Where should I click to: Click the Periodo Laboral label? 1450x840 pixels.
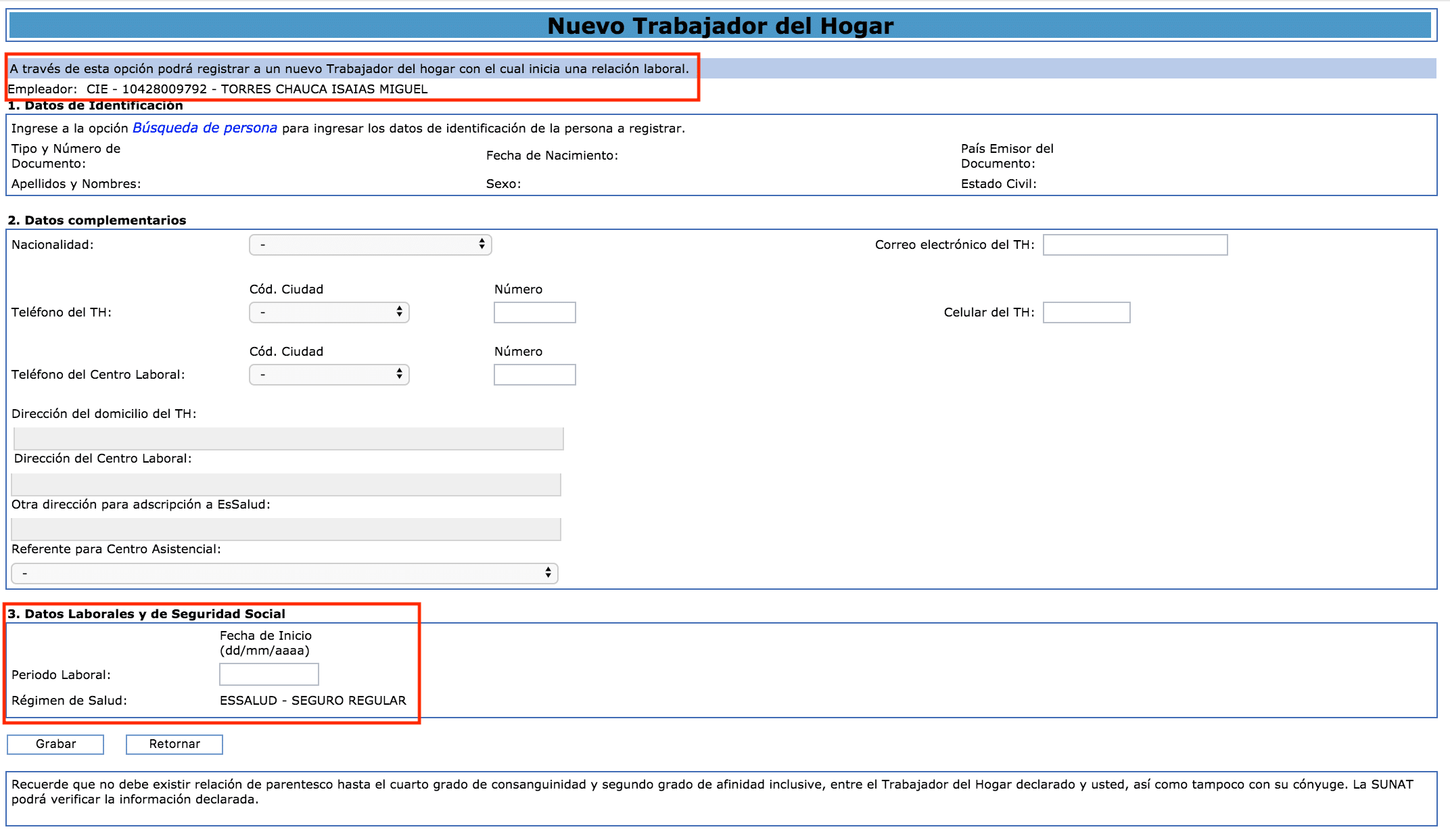click(x=61, y=674)
